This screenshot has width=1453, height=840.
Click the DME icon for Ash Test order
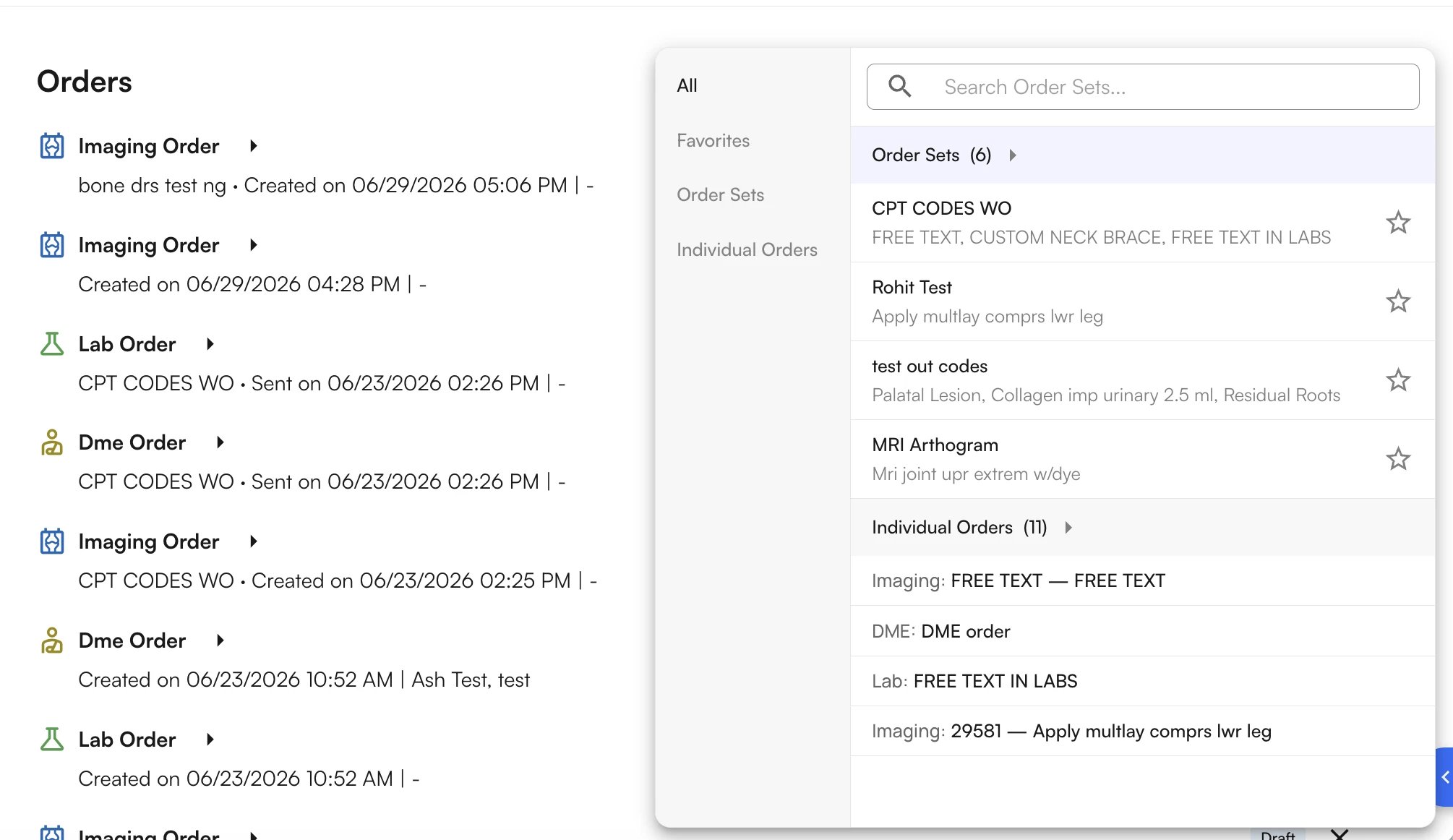click(52, 640)
